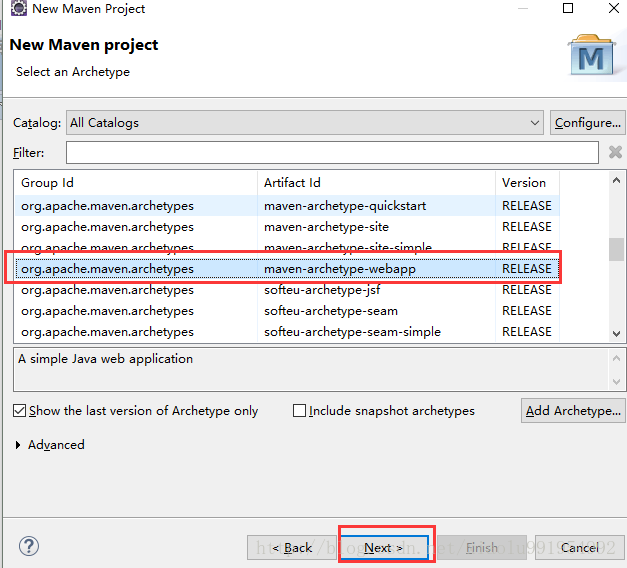Click the Add Archetype... button

tap(573, 411)
